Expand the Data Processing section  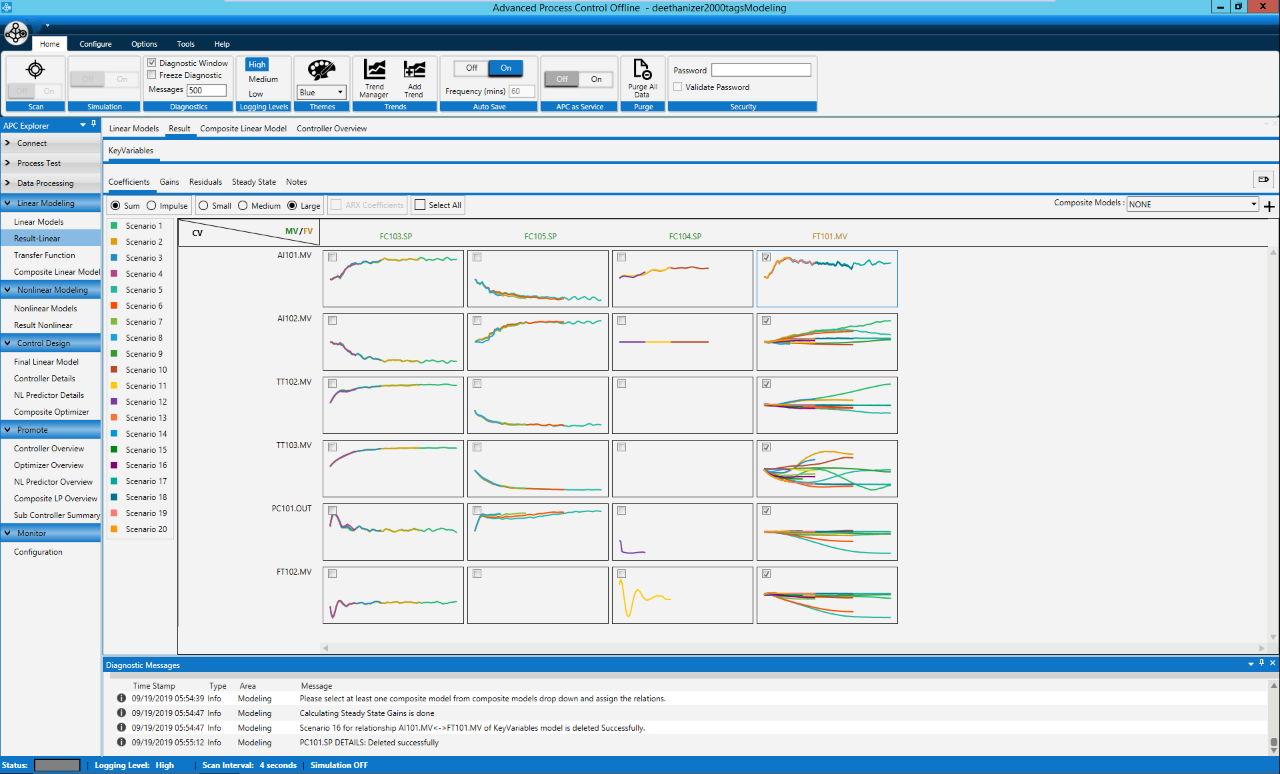coord(45,183)
